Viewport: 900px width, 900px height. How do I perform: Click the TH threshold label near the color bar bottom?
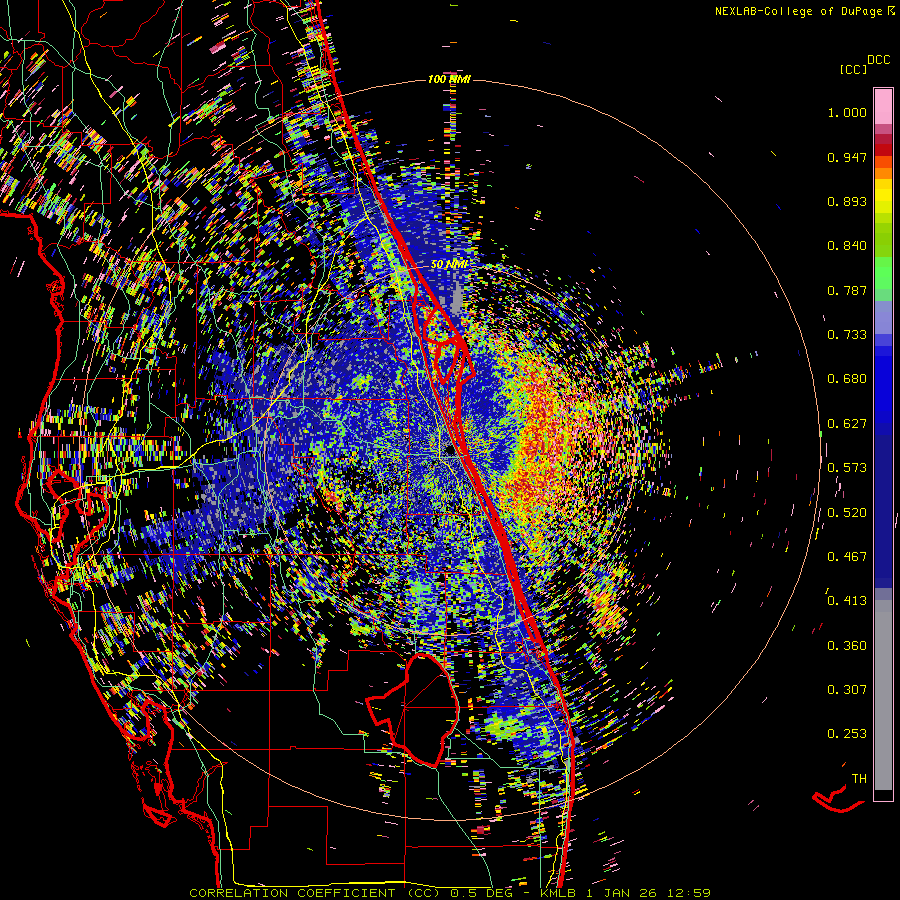859,779
